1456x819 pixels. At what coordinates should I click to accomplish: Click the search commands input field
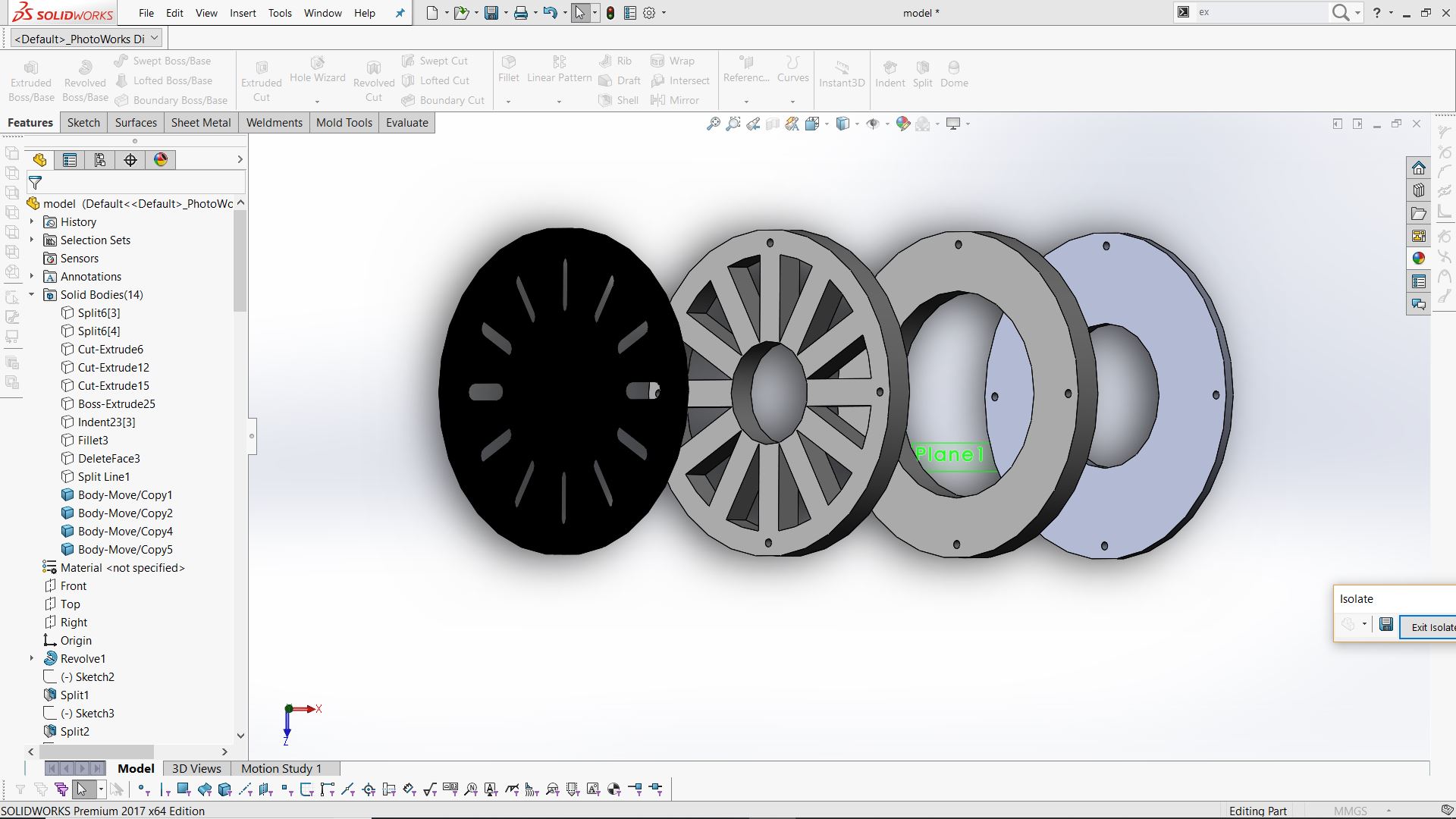click(x=1259, y=12)
